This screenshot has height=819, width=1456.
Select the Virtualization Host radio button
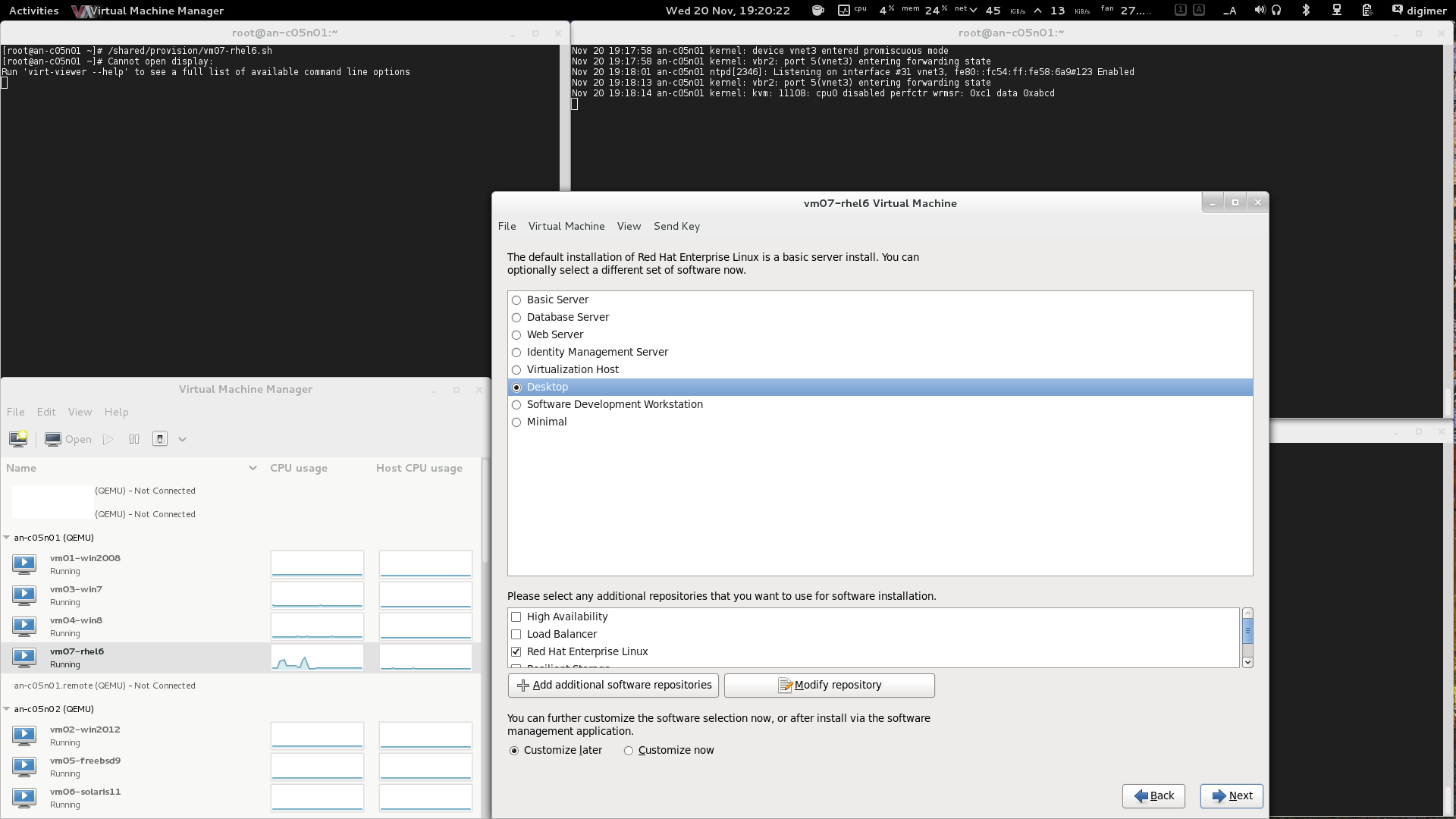point(516,370)
